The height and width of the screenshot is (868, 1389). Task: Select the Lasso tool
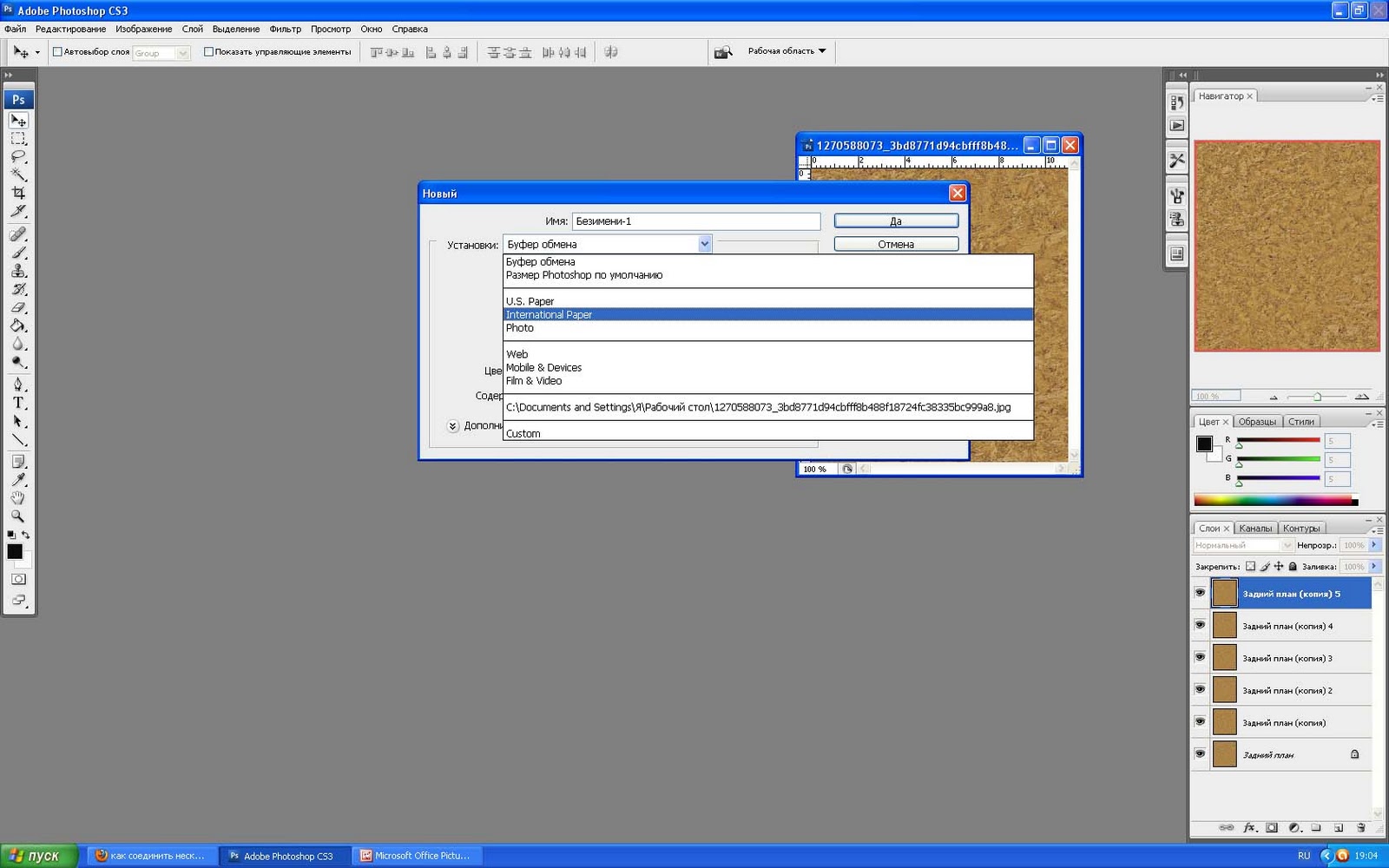click(x=18, y=157)
